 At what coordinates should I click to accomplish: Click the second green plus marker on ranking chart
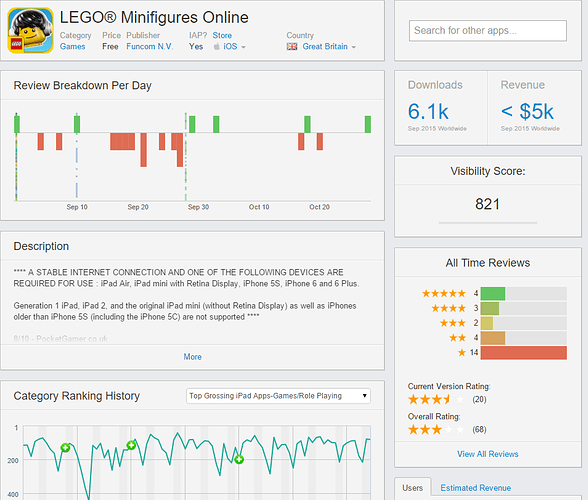click(x=131, y=445)
